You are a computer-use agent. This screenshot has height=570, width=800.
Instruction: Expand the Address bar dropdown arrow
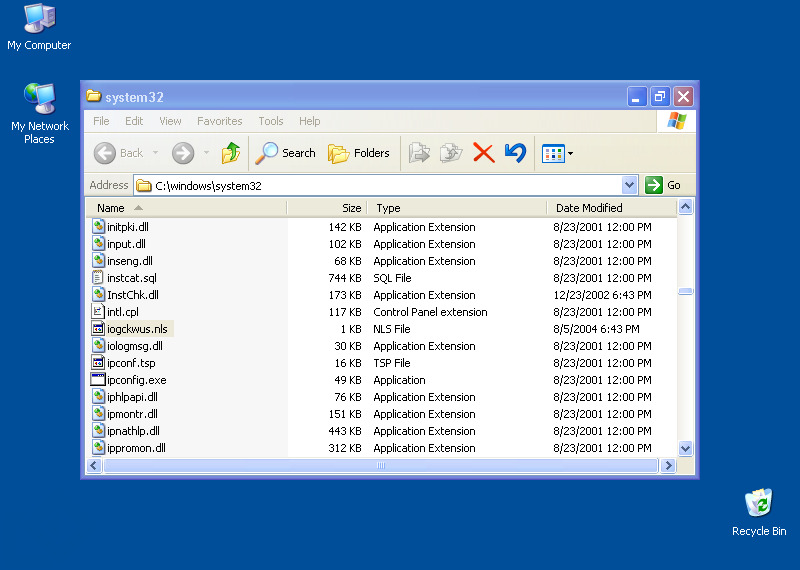pyautogui.click(x=629, y=185)
